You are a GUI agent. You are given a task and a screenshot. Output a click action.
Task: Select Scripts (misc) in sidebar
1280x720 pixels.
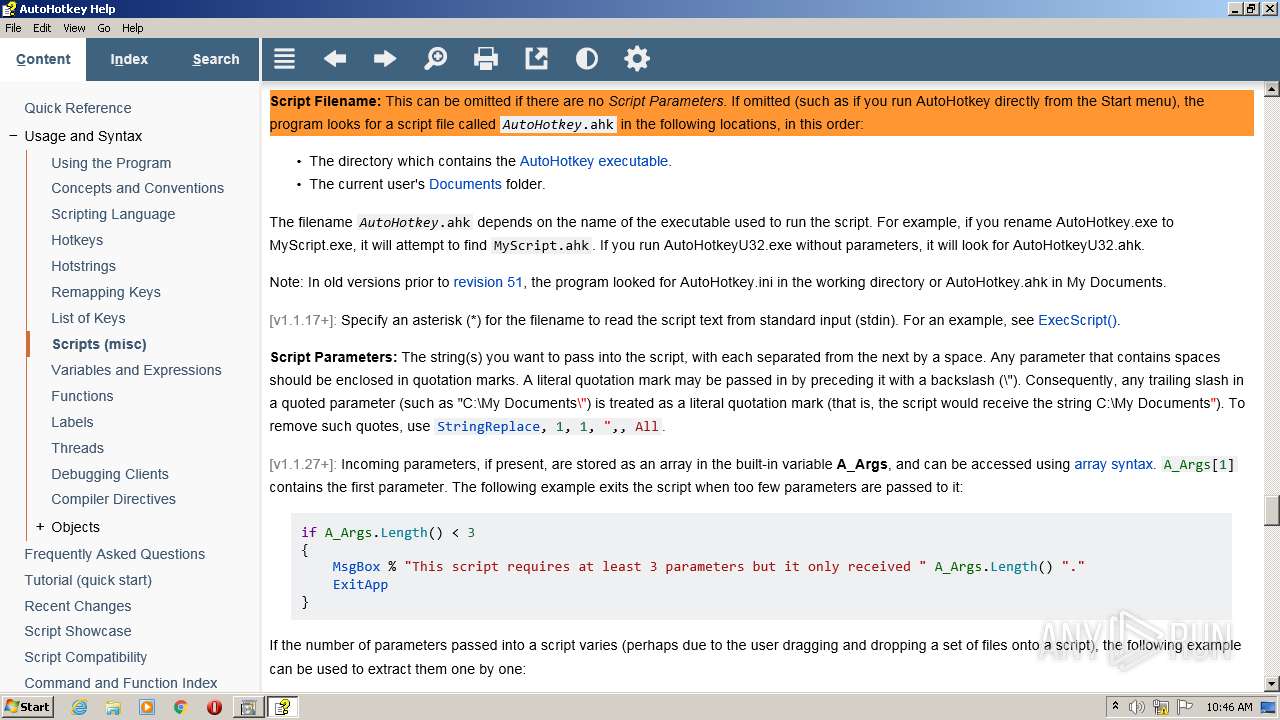tap(99, 344)
